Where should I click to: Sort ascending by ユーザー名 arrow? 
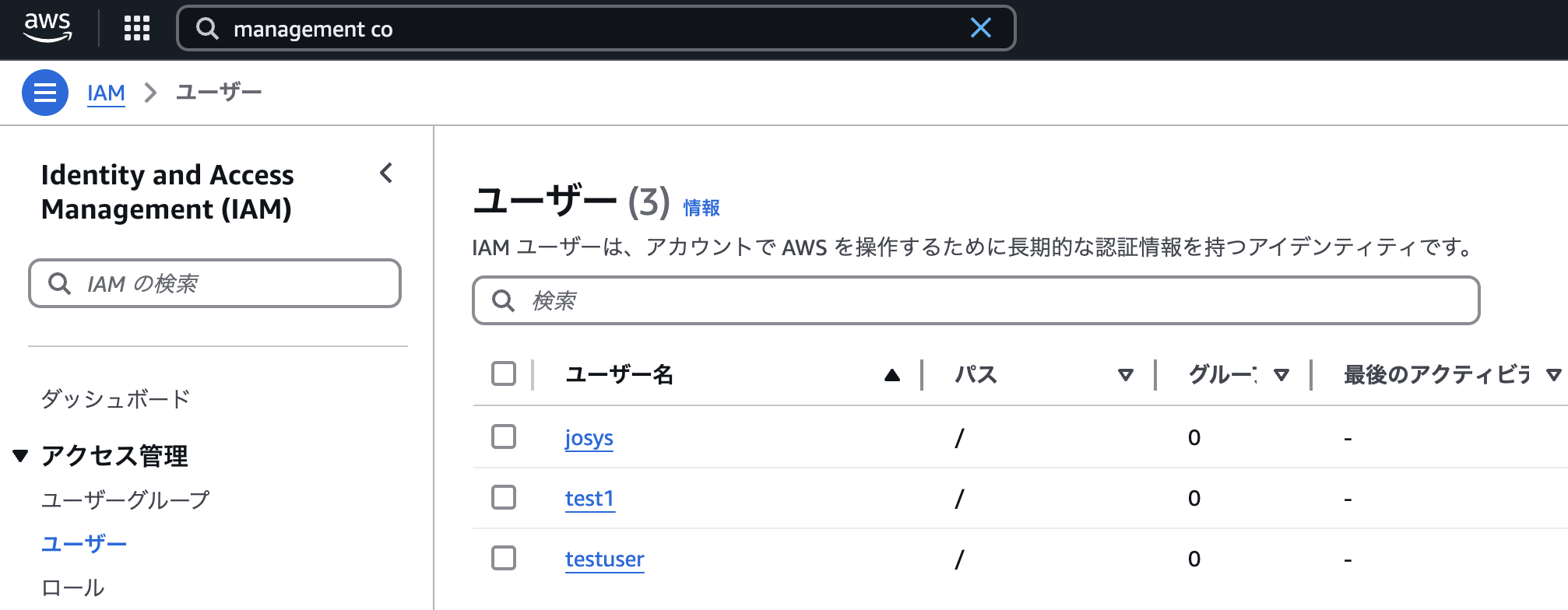892,375
